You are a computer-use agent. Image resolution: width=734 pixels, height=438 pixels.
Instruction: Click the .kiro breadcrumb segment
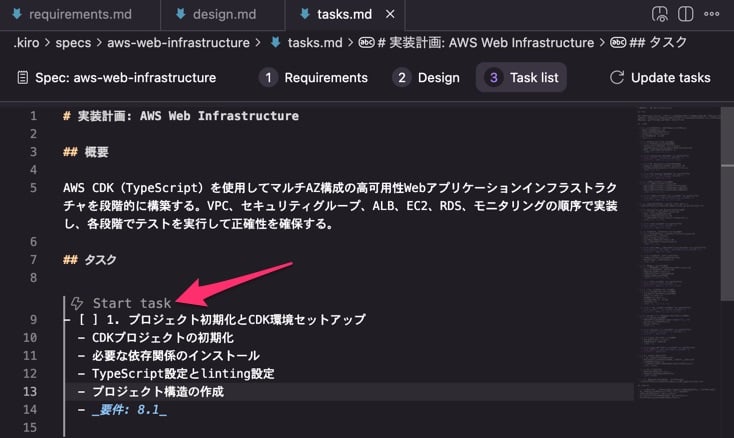(26, 43)
